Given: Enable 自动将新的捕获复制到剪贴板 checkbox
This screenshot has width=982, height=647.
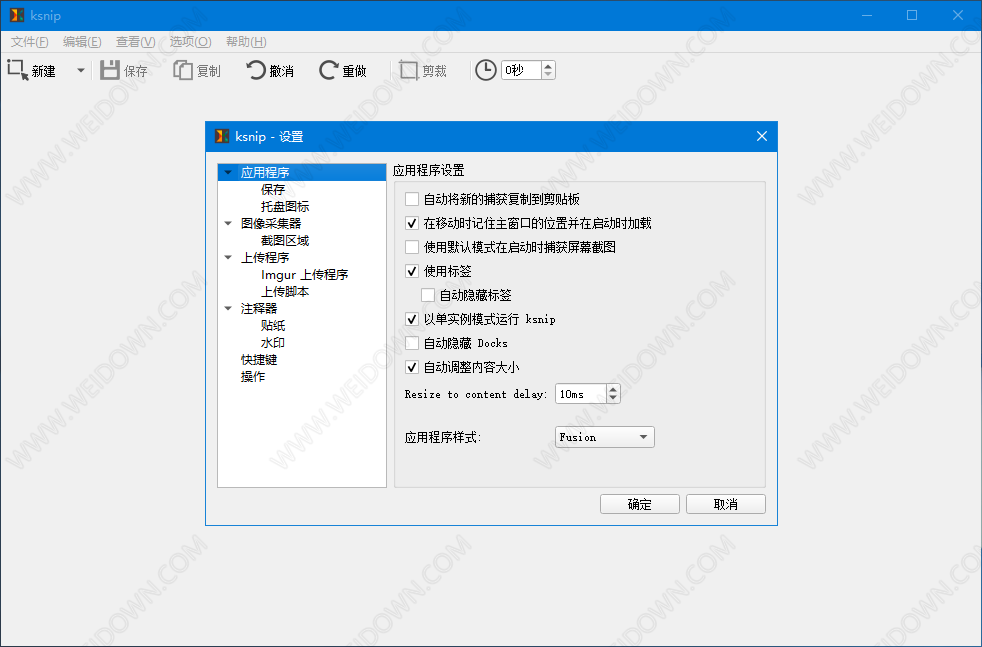Looking at the screenshot, I should coord(412,199).
